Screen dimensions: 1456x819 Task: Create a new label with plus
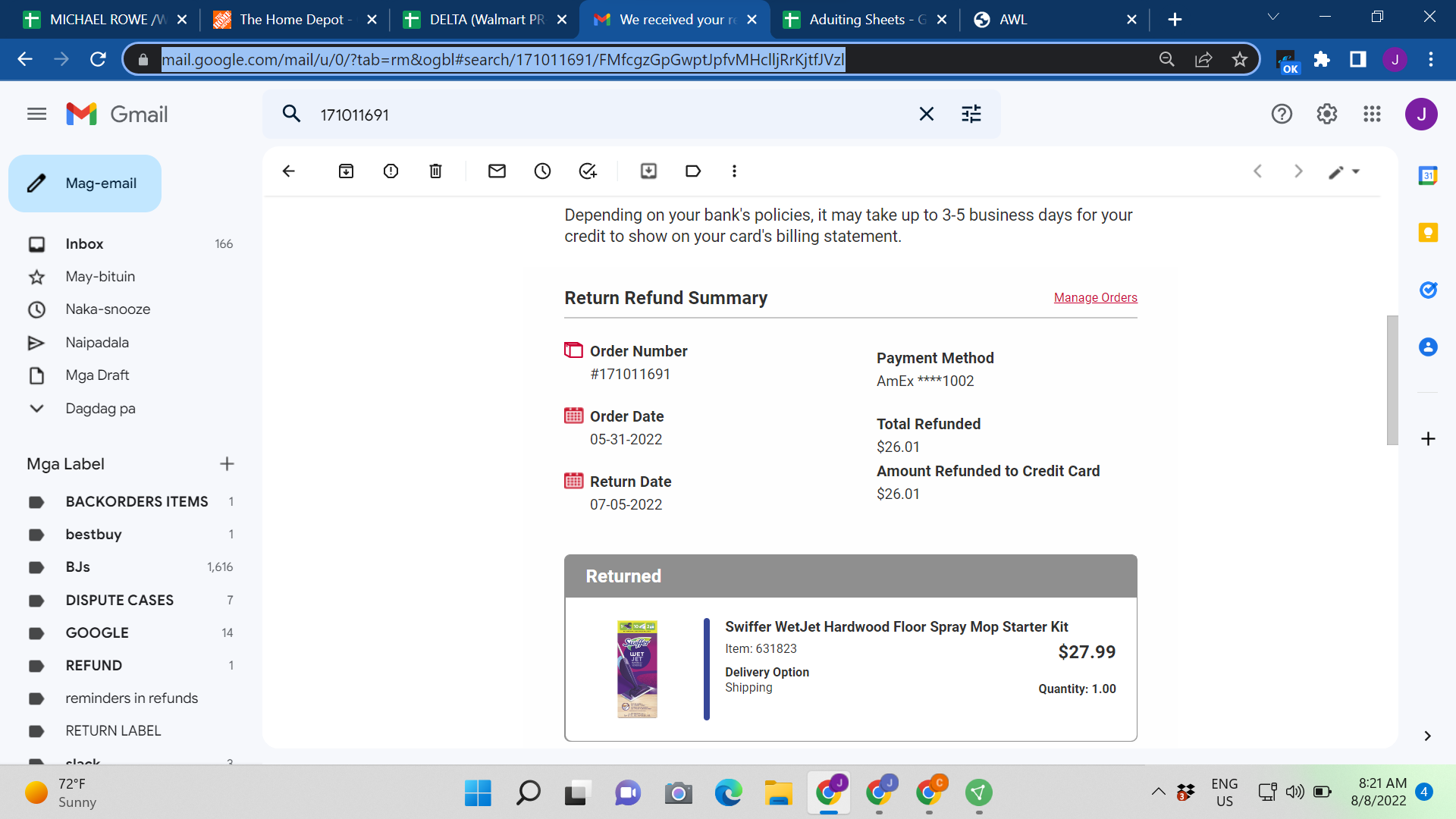point(227,464)
